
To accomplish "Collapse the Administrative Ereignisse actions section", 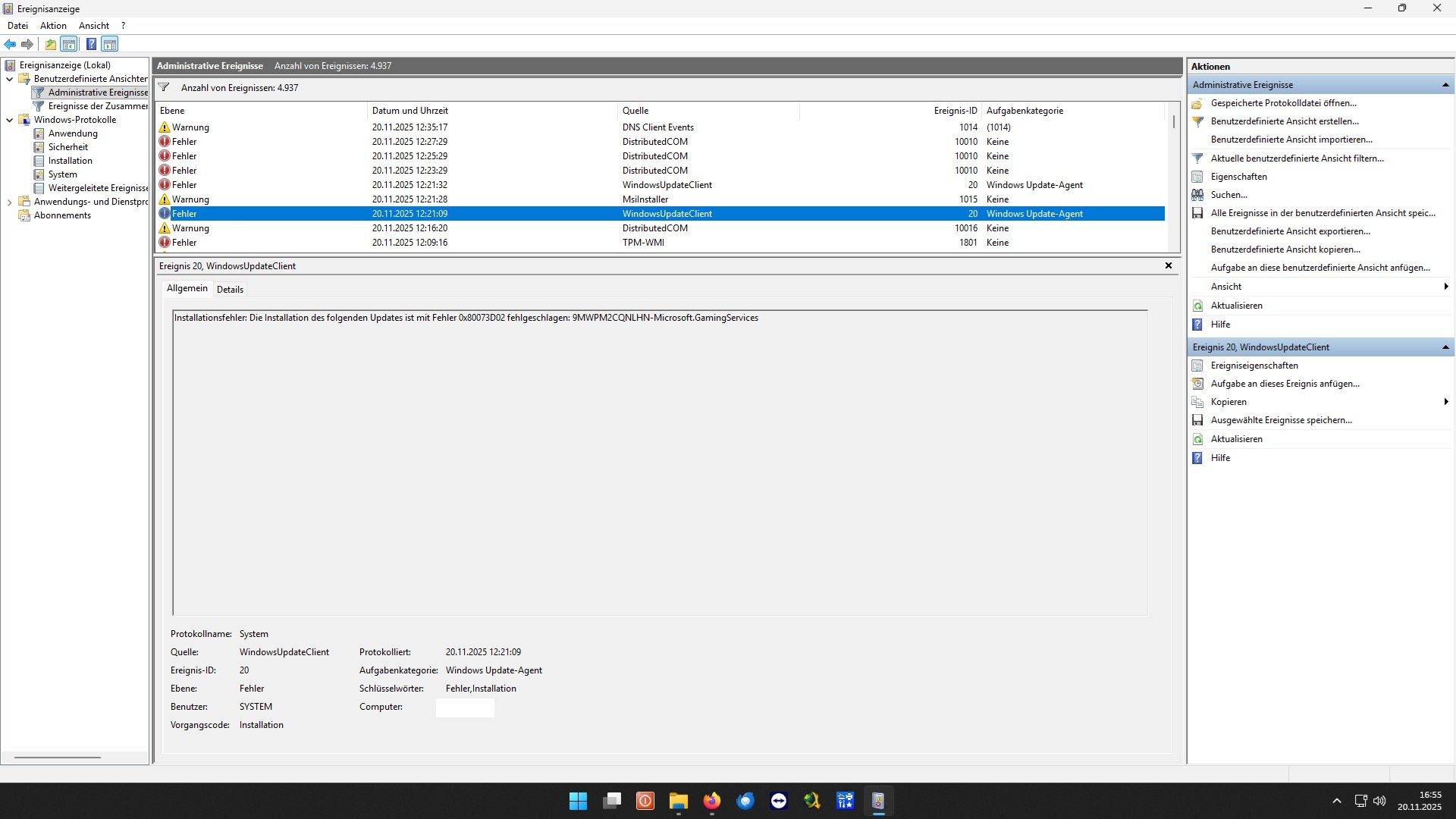I will coord(1445,85).
